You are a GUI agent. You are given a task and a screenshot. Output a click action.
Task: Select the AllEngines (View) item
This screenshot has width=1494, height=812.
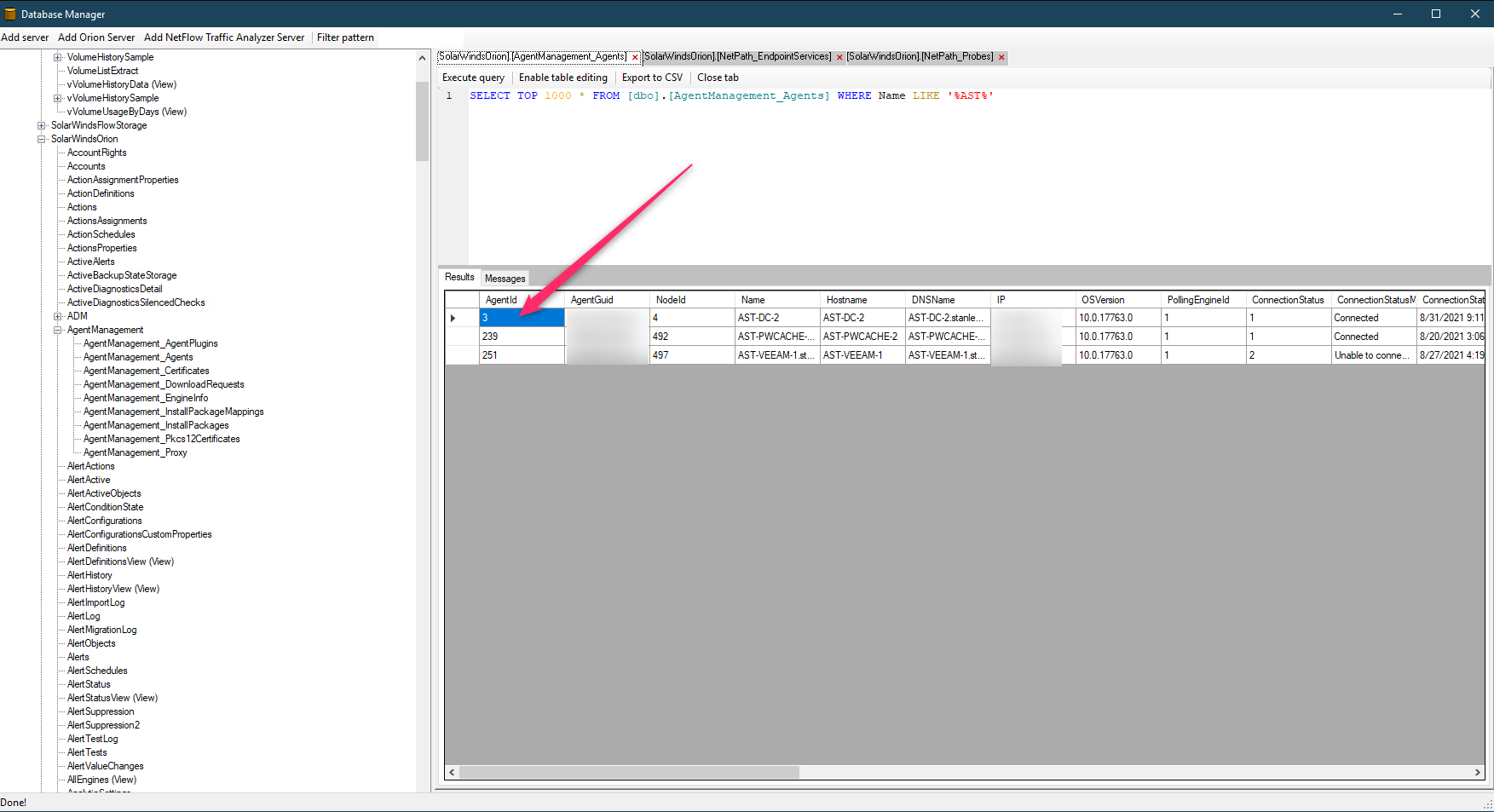[101, 780]
